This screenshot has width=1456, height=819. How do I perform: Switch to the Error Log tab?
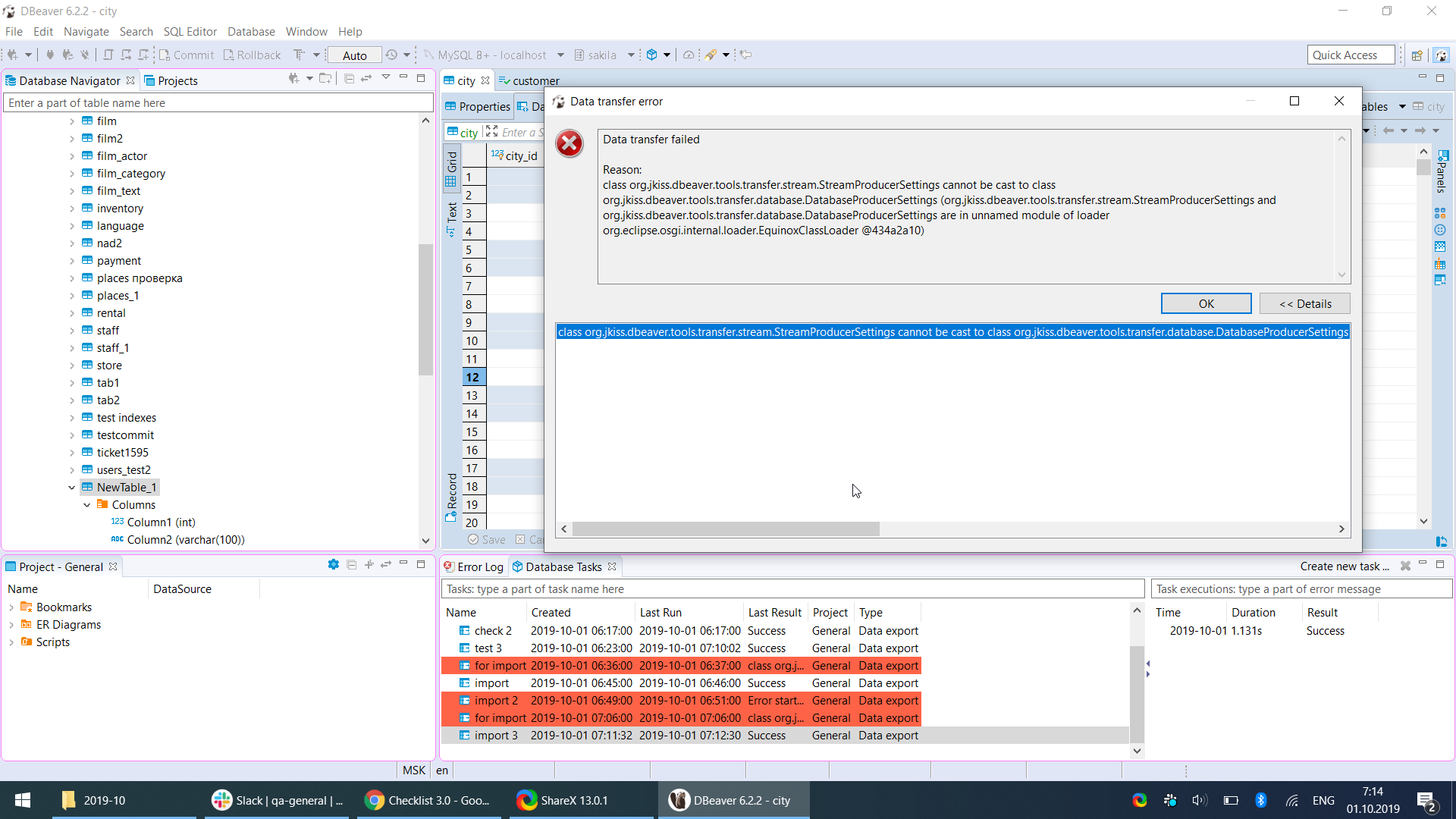click(473, 566)
